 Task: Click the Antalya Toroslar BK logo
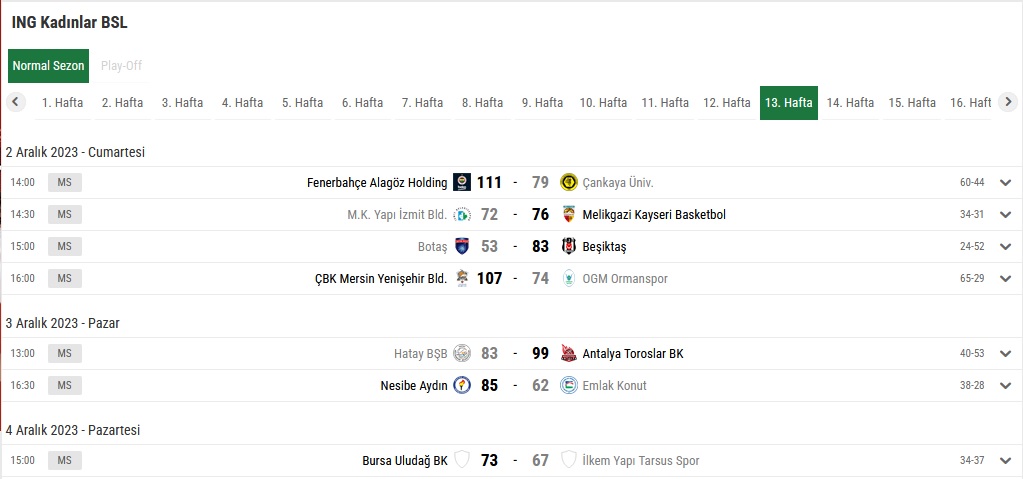pyautogui.click(x=569, y=353)
